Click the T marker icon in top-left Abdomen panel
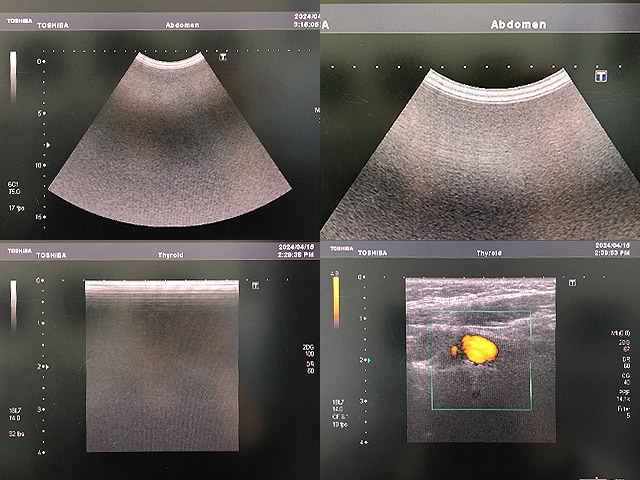The image size is (640, 480). click(223, 57)
